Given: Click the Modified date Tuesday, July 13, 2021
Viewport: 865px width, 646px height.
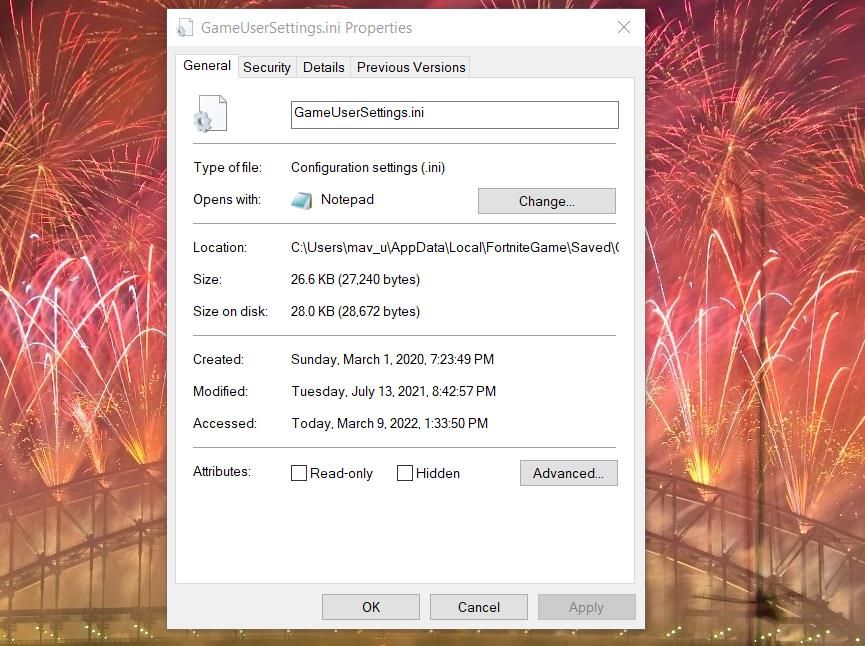Looking at the screenshot, I should [x=393, y=392].
